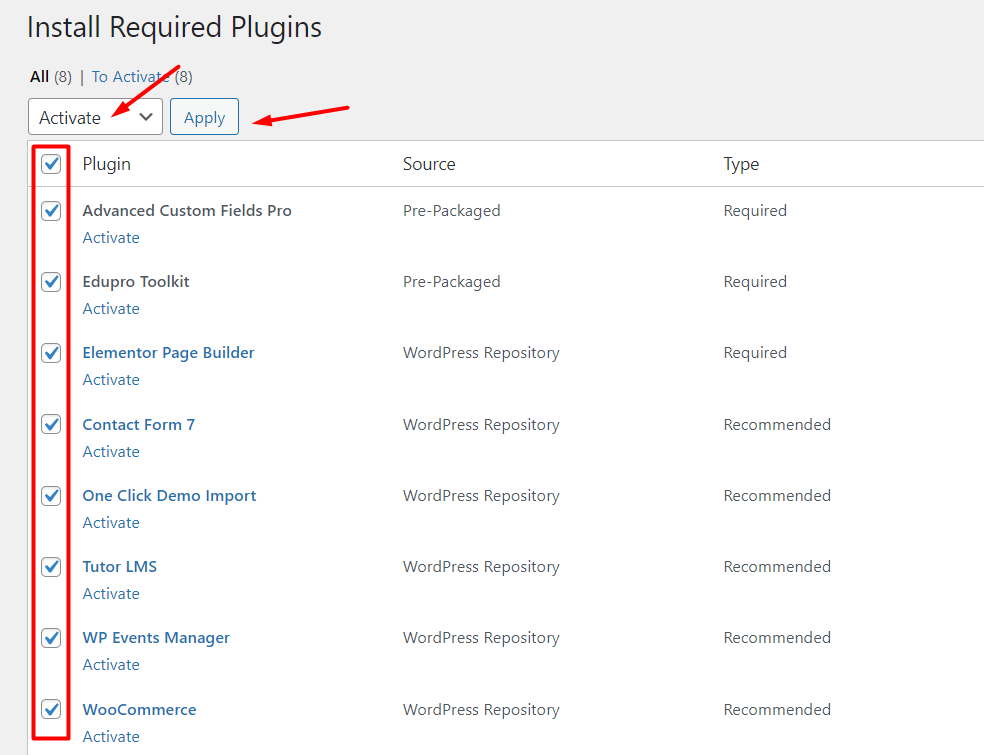Toggle the Tutor LMS checkbox

[x=51, y=567]
